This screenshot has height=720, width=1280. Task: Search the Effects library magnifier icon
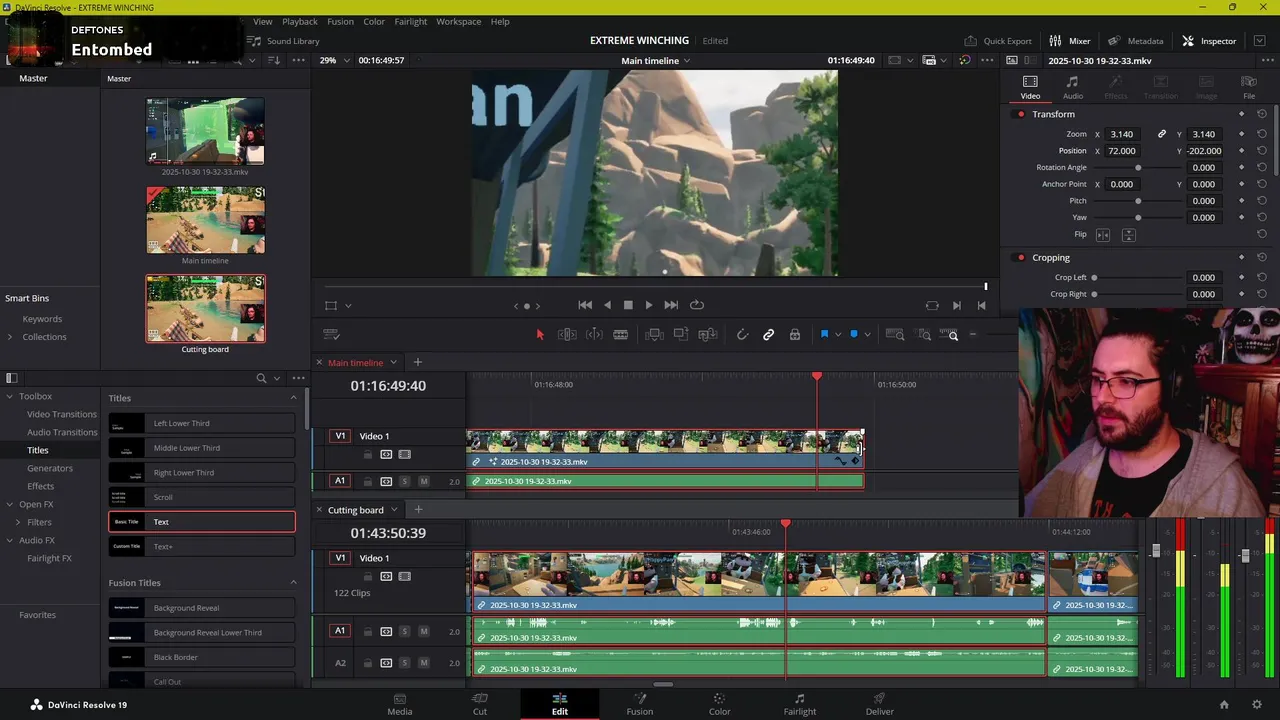pos(261,378)
